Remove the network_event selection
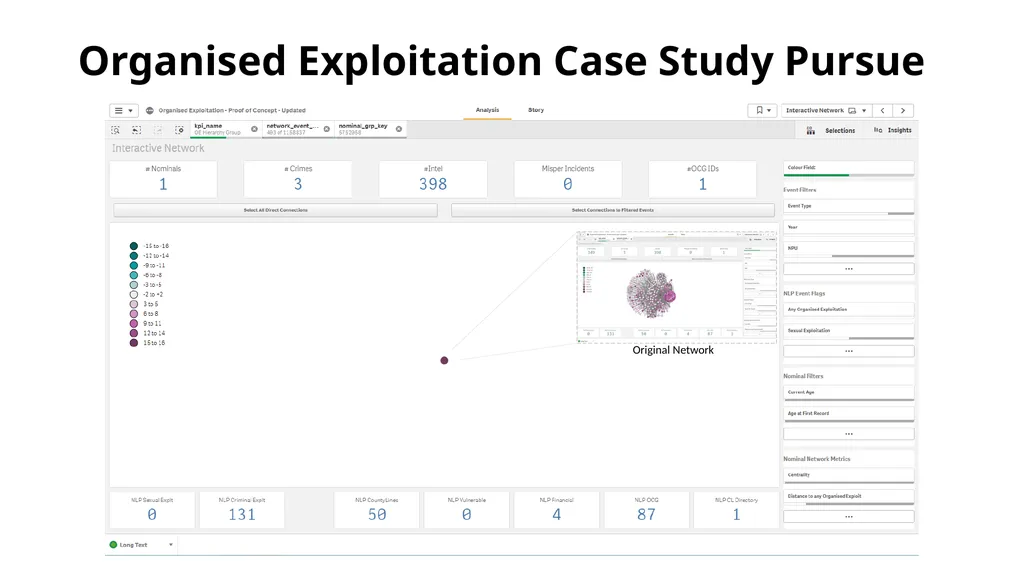Viewport: 1024px width, 575px height. coord(327,129)
